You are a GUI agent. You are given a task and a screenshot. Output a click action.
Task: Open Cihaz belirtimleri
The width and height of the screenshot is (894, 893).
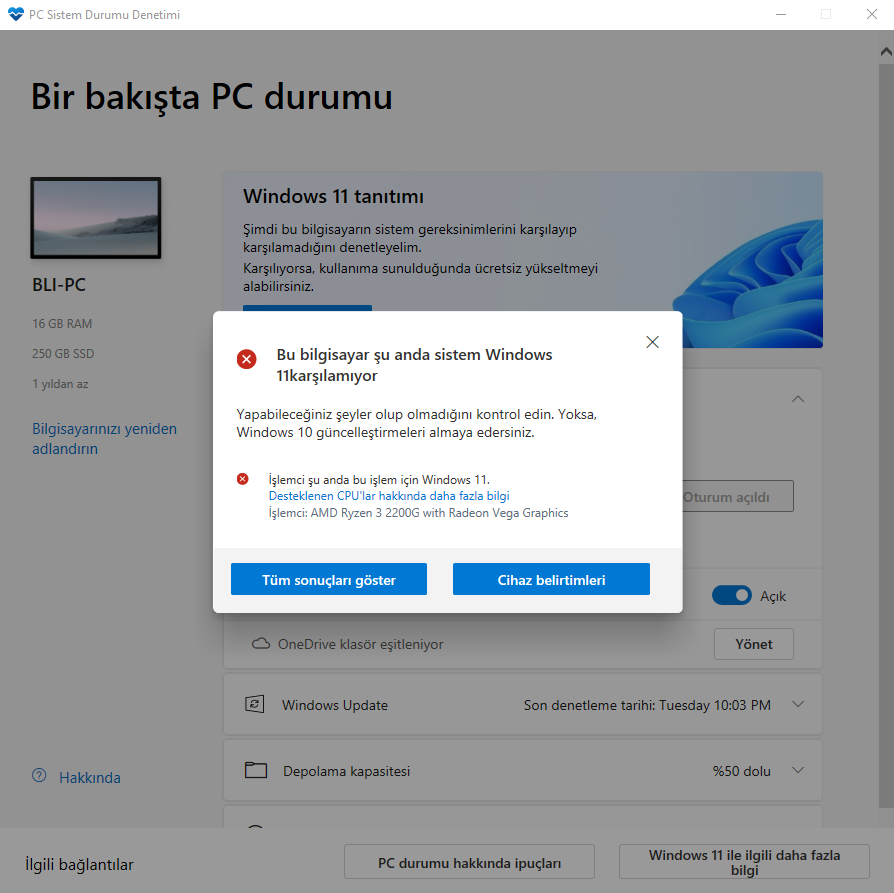551,579
